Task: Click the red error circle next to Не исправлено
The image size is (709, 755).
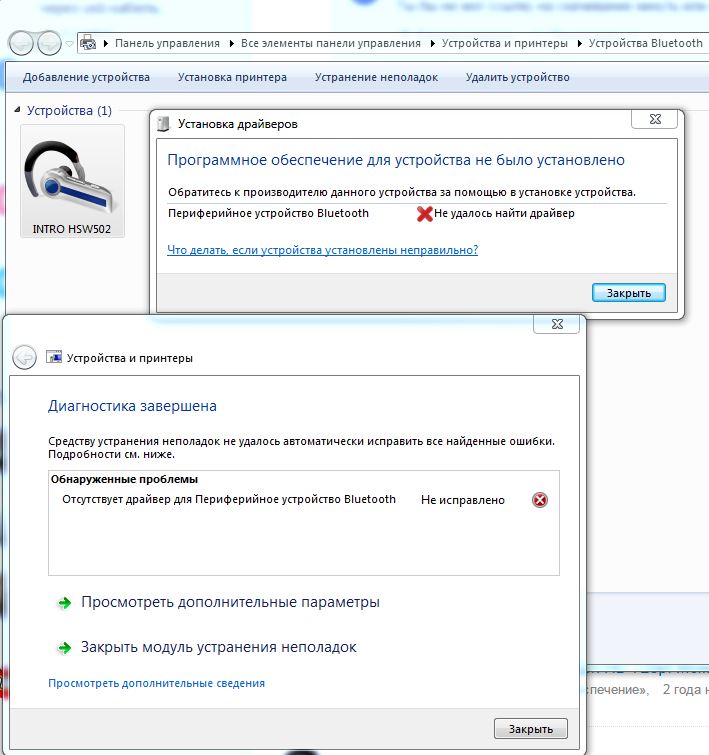Action: click(540, 500)
